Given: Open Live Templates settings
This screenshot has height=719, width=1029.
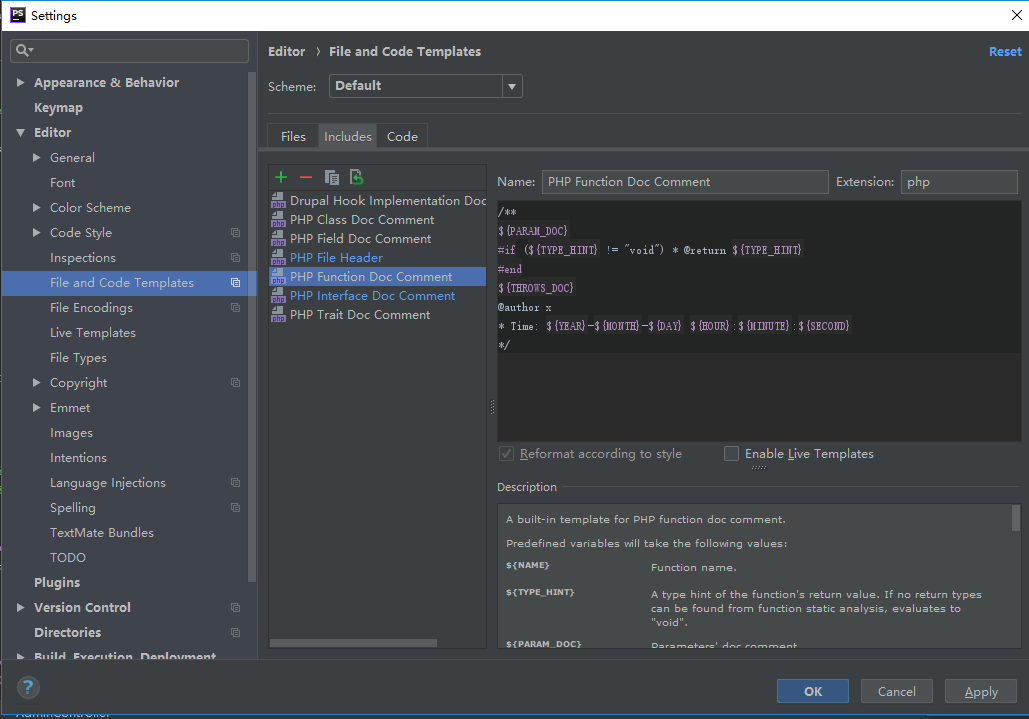Looking at the screenshot, I should [93, 333].
